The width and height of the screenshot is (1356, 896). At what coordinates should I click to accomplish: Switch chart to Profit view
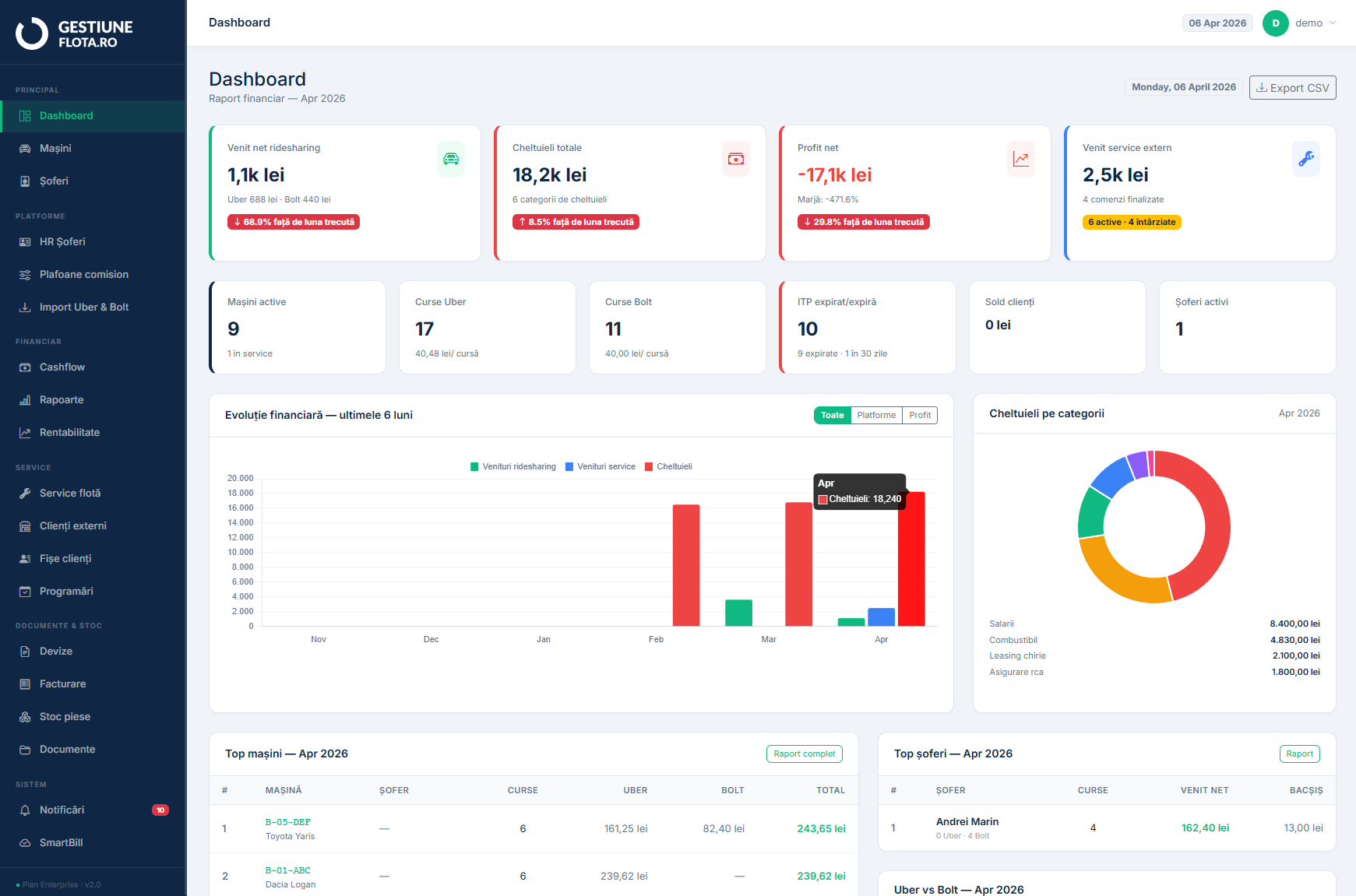click(920, 416)
